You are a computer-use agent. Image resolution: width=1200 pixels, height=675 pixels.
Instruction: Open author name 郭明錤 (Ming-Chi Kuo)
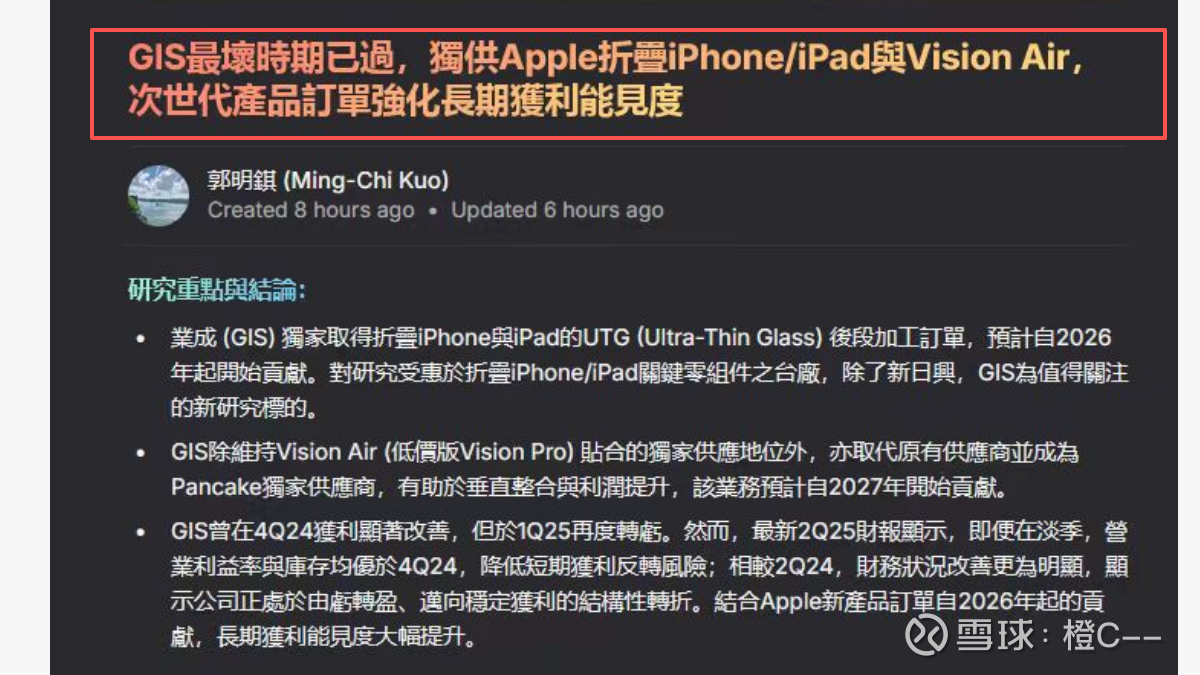[x=328, y=181]
